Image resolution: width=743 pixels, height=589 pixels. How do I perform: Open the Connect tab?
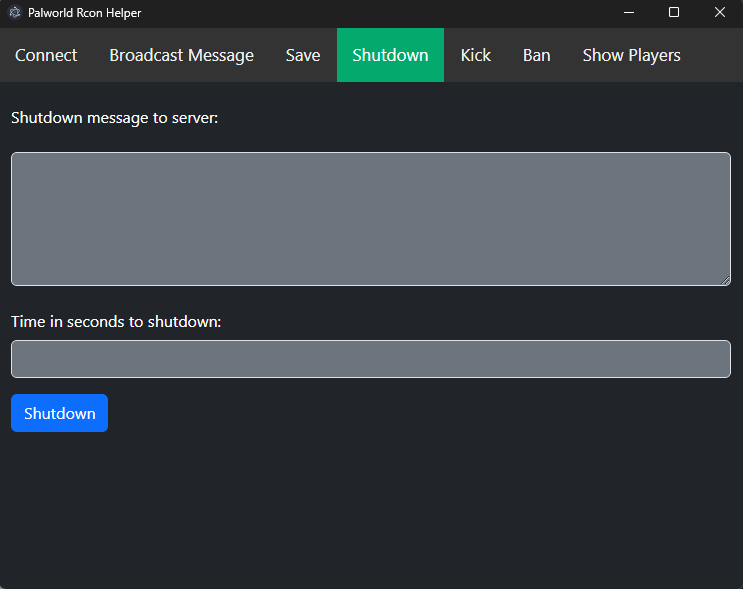[x=46, y=55]
